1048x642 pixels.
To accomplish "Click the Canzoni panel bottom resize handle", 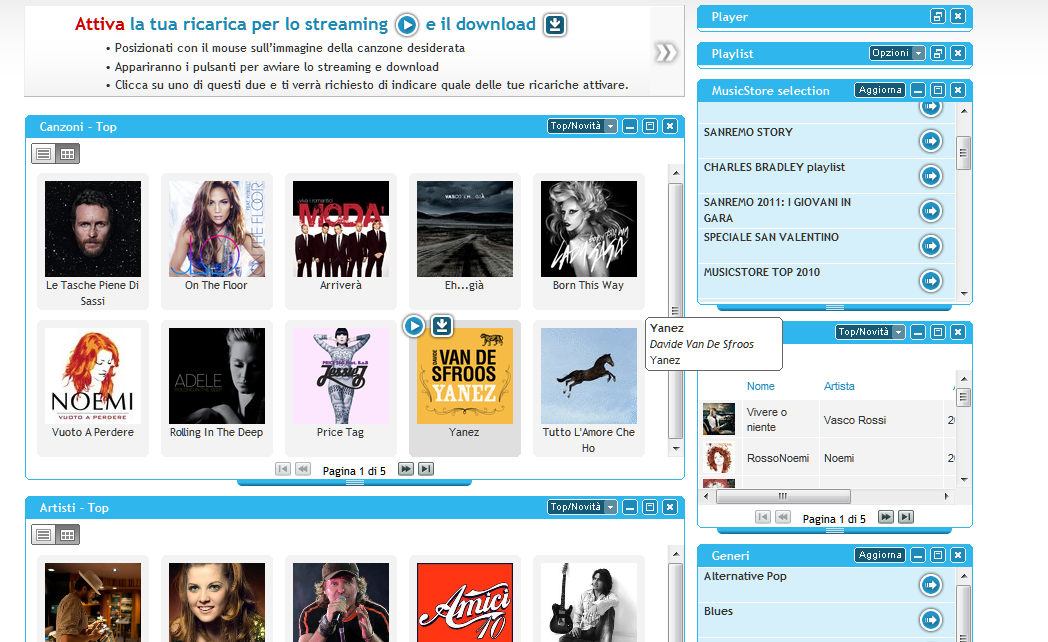I will [x=354, y=482].
